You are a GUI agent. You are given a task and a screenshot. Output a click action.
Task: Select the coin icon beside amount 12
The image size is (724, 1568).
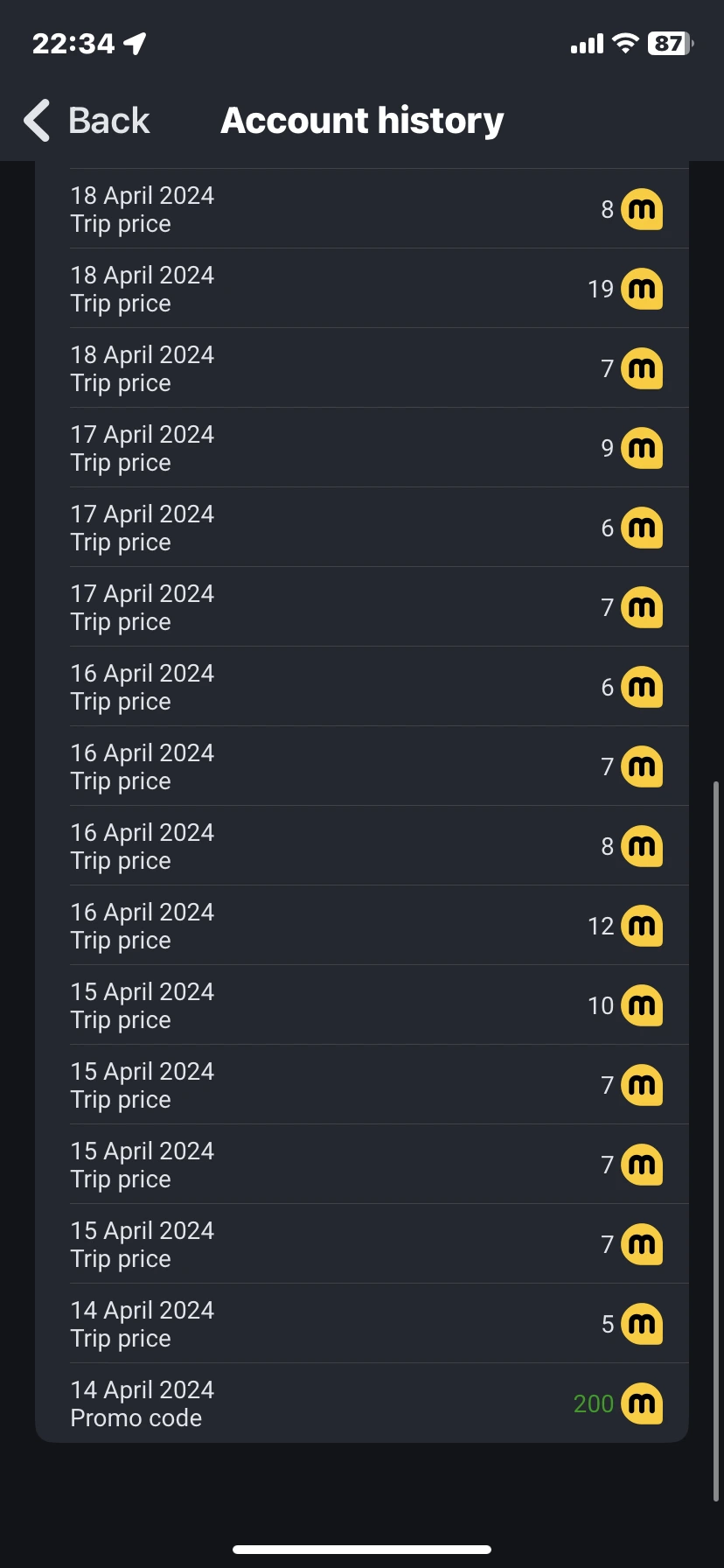642,926
